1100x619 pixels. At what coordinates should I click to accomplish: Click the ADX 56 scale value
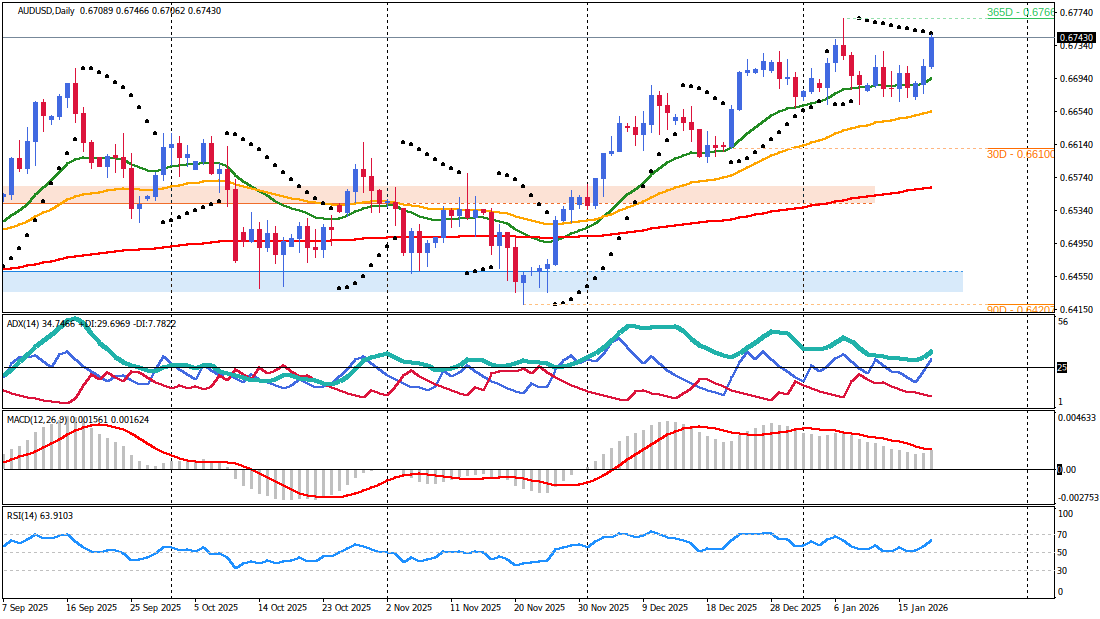click(1062, 322)
